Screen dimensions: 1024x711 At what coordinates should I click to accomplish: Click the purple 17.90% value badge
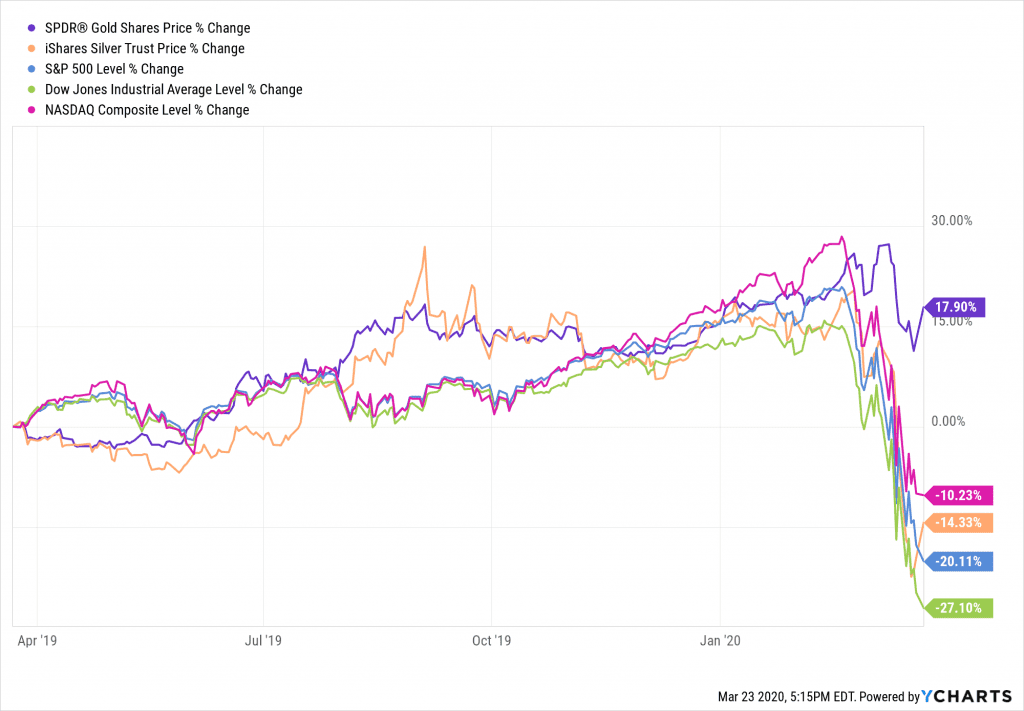coord(958,307)
